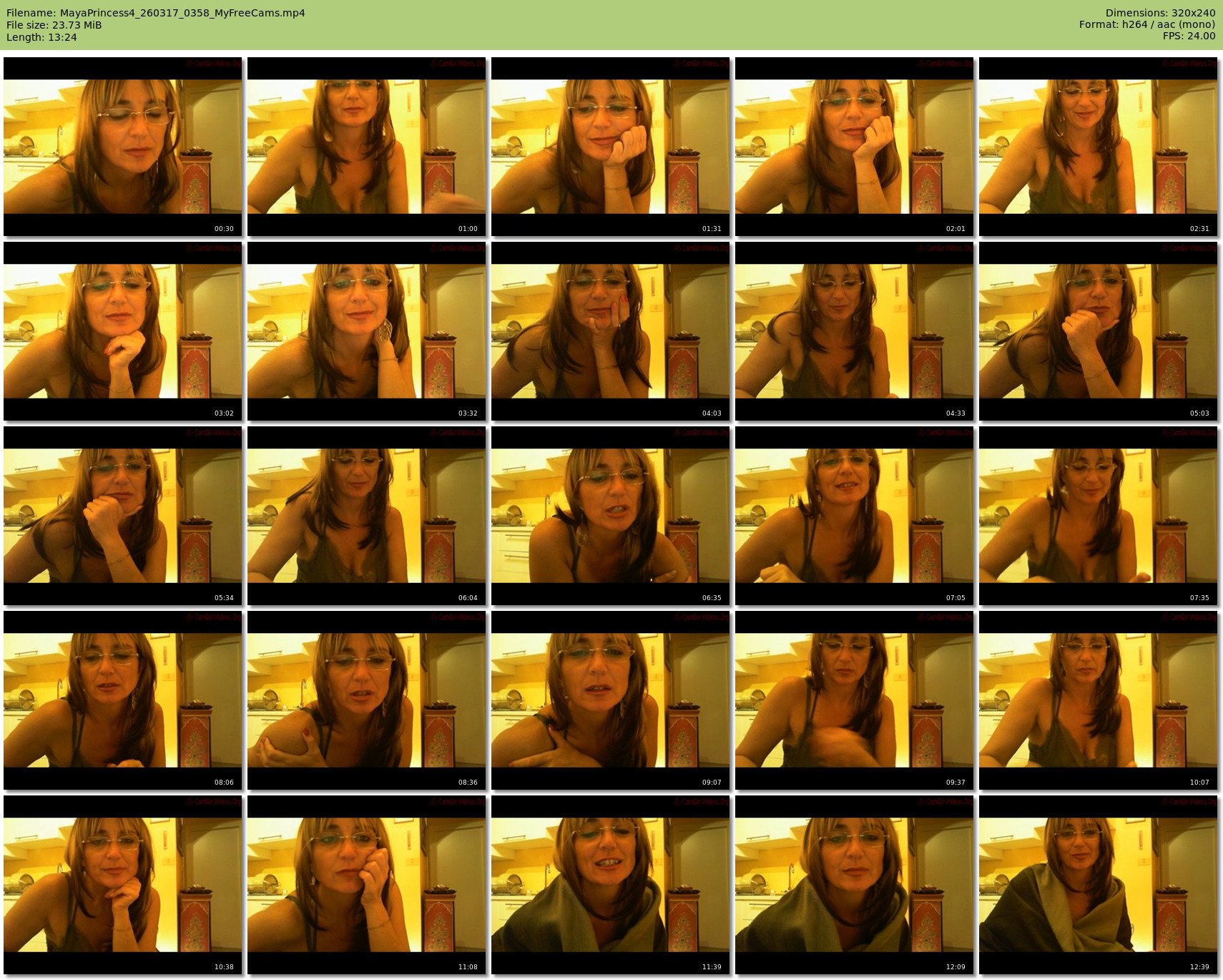This screenshot has width=1223, height=980.
Task: Click the FPS 24.00 label
Action: pyautogui.click(x=1189, y=36)
